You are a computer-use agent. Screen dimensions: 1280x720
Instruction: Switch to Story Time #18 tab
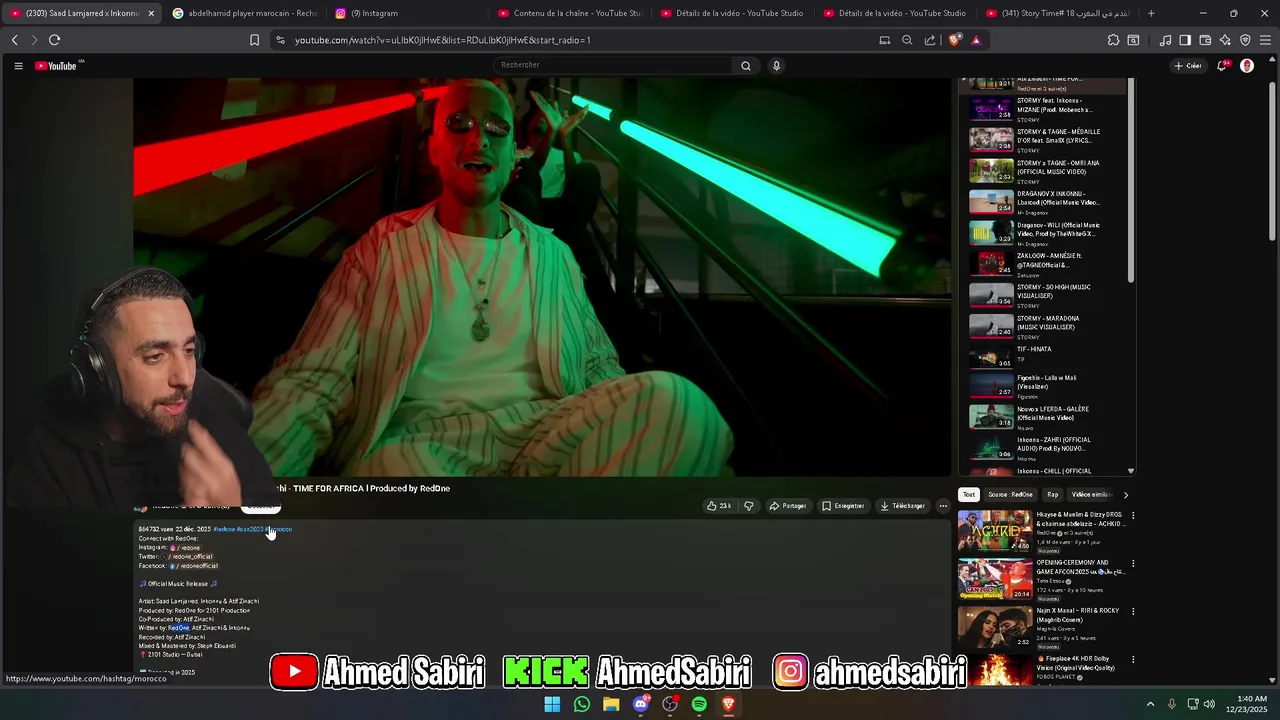tap(1057, 13)
